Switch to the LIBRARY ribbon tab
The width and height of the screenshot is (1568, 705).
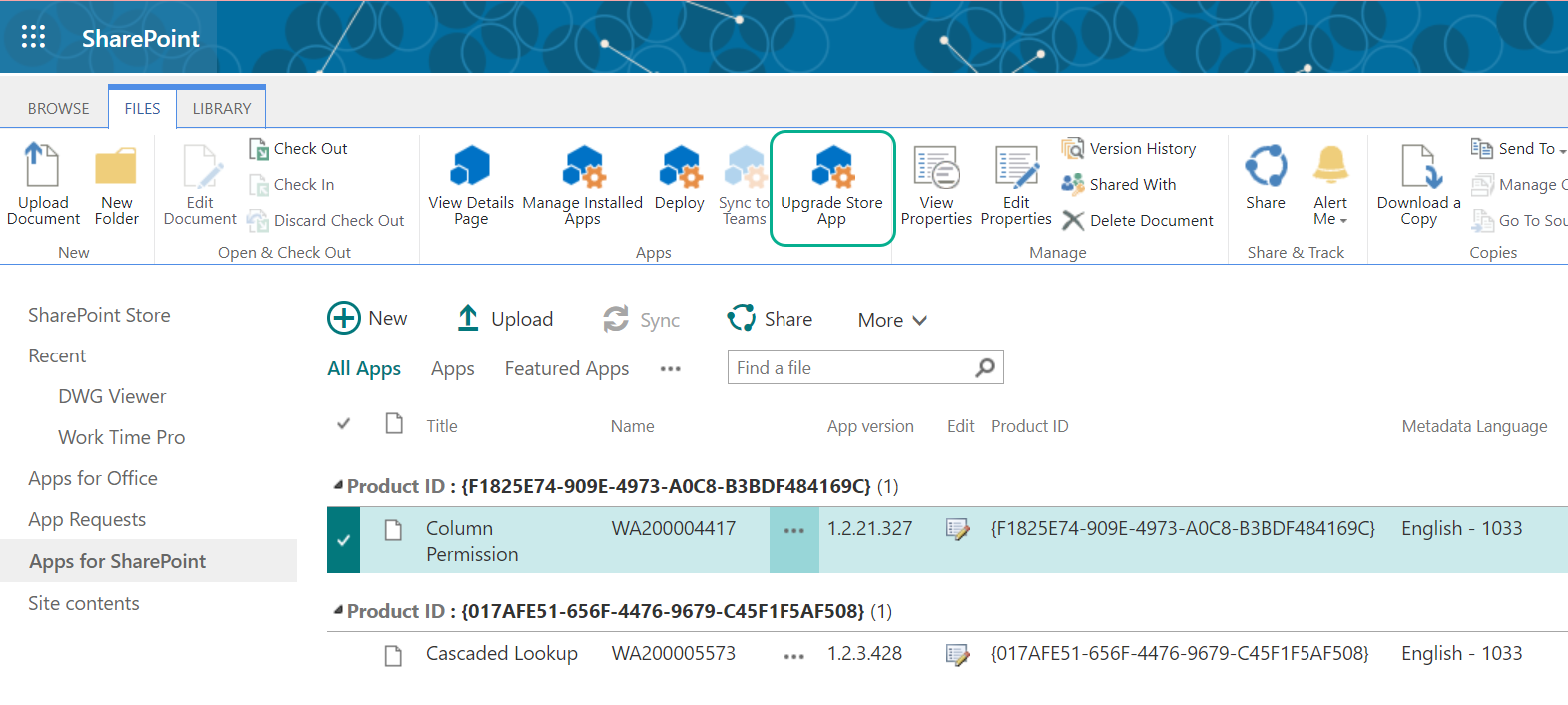click(x=222, y=108)
